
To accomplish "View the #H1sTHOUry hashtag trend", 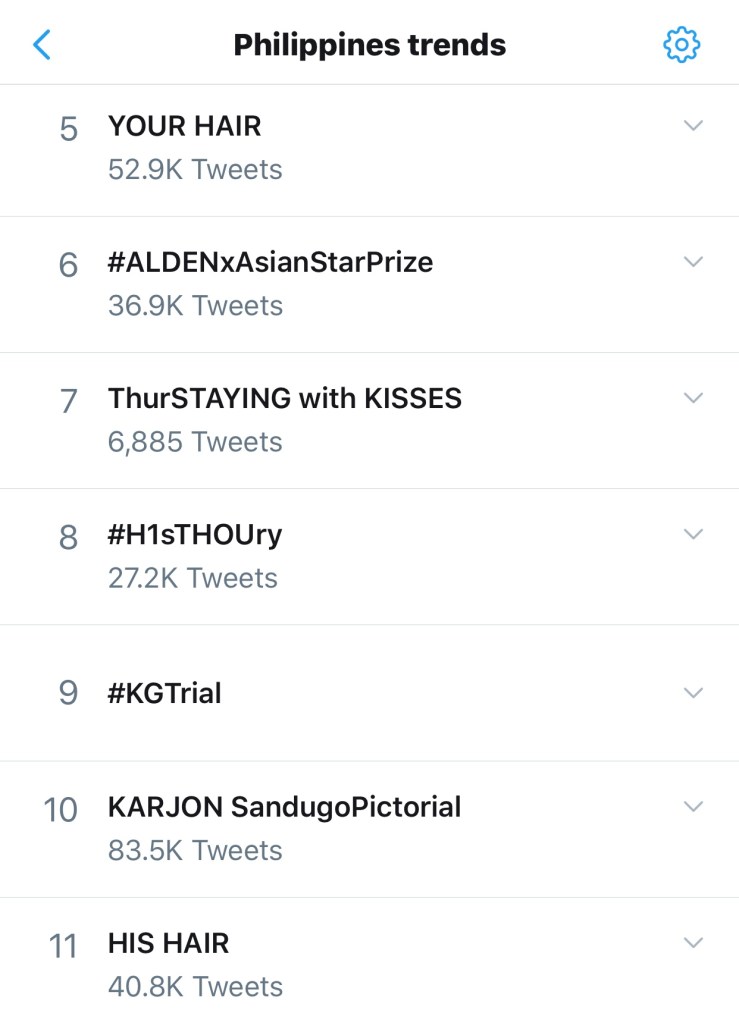I will [x=195, y=535].
